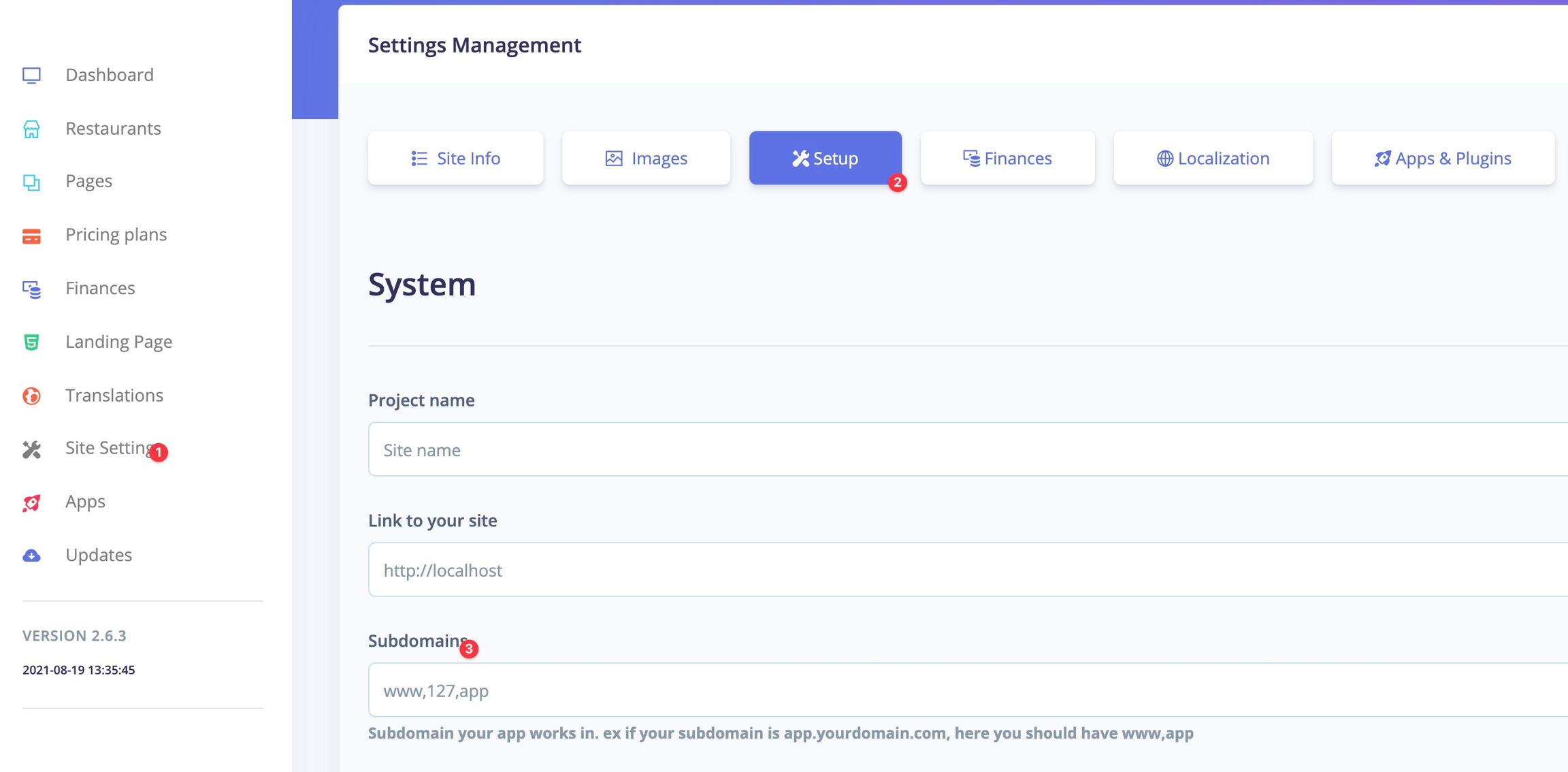Click the Pages icon in sidebar
Screen dimensions: 1568x772
(31, 182)
